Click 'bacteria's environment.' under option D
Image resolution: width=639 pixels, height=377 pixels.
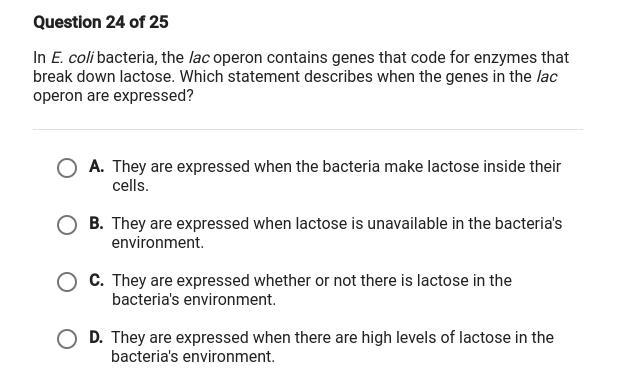pos(193,357)
